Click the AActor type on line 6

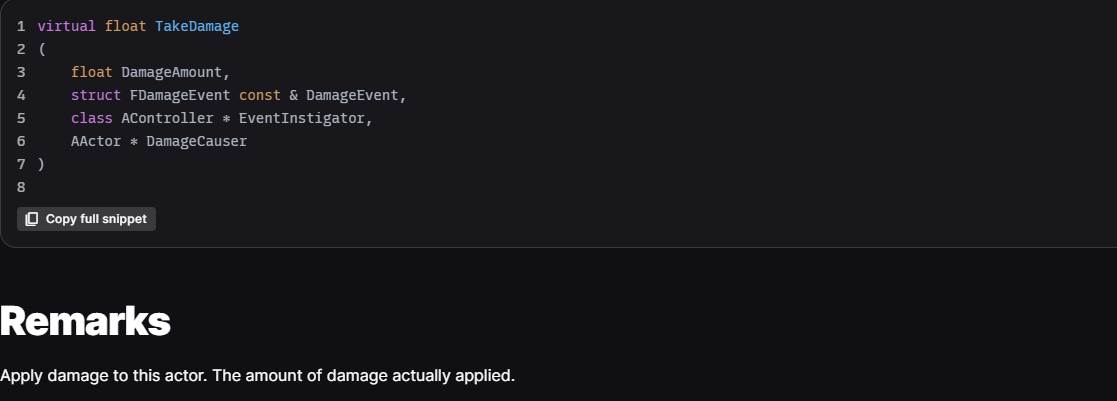[96, 141]
